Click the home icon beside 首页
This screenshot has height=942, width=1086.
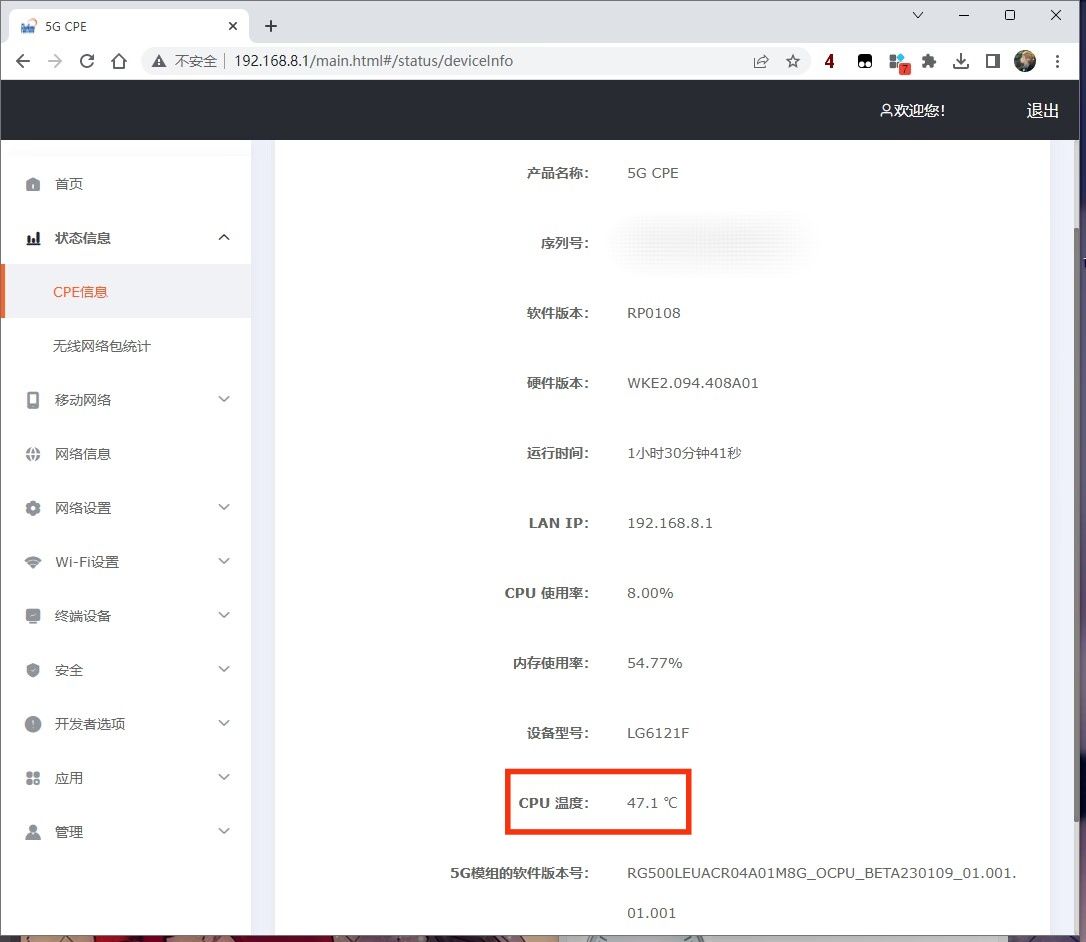click(33, 184)
